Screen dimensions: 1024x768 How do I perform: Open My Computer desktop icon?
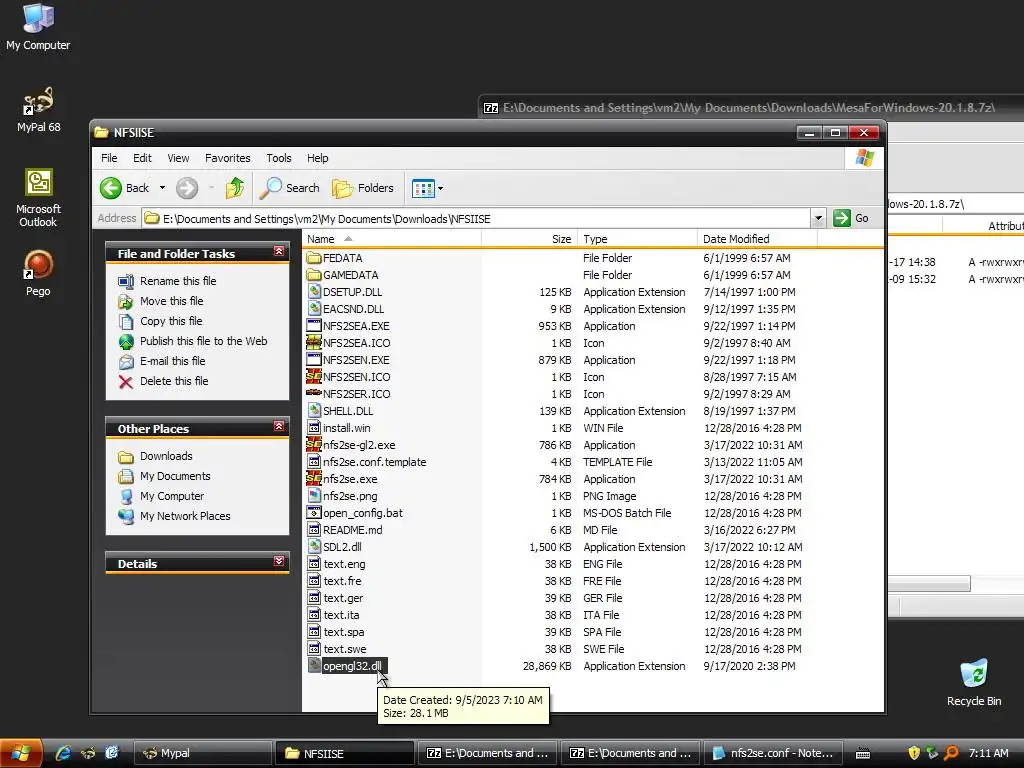point(38,26)
